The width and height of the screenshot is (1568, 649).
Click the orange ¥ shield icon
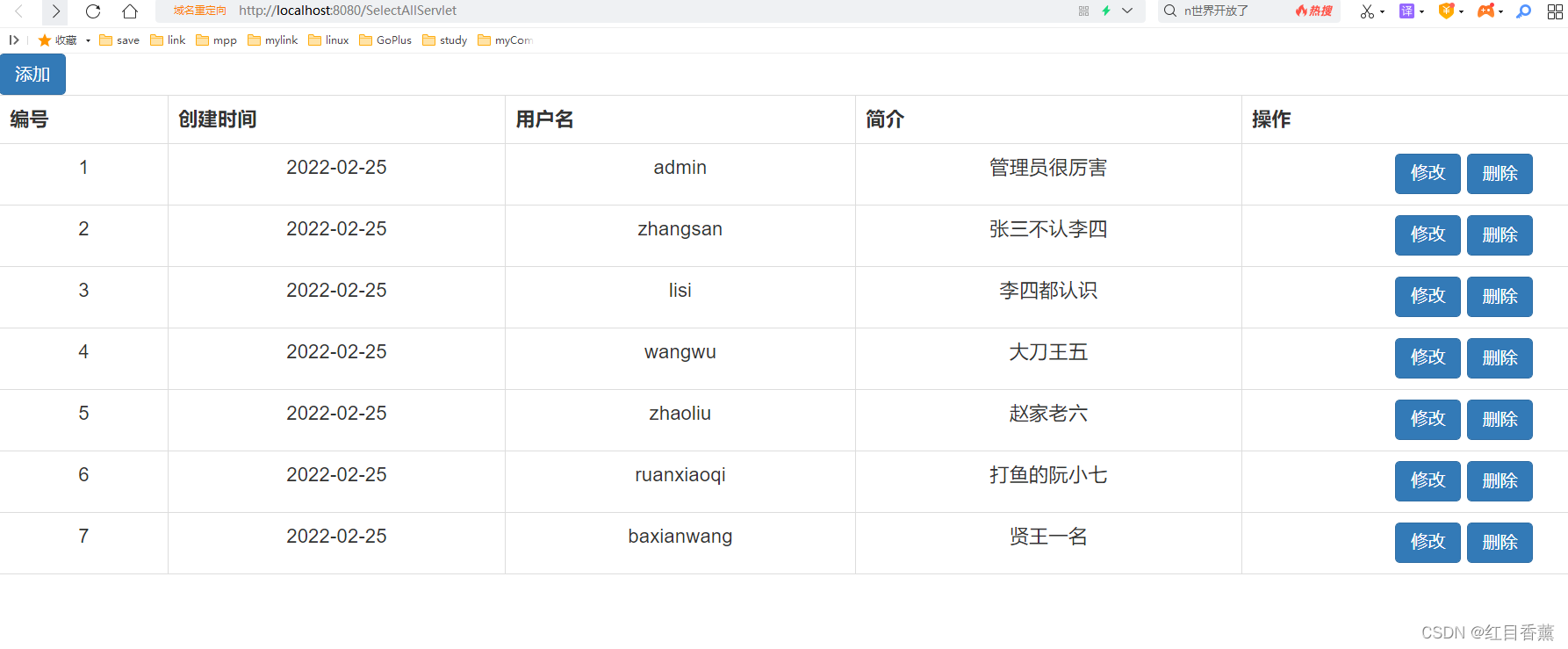pyautogui.click(x=1446, y=11)
